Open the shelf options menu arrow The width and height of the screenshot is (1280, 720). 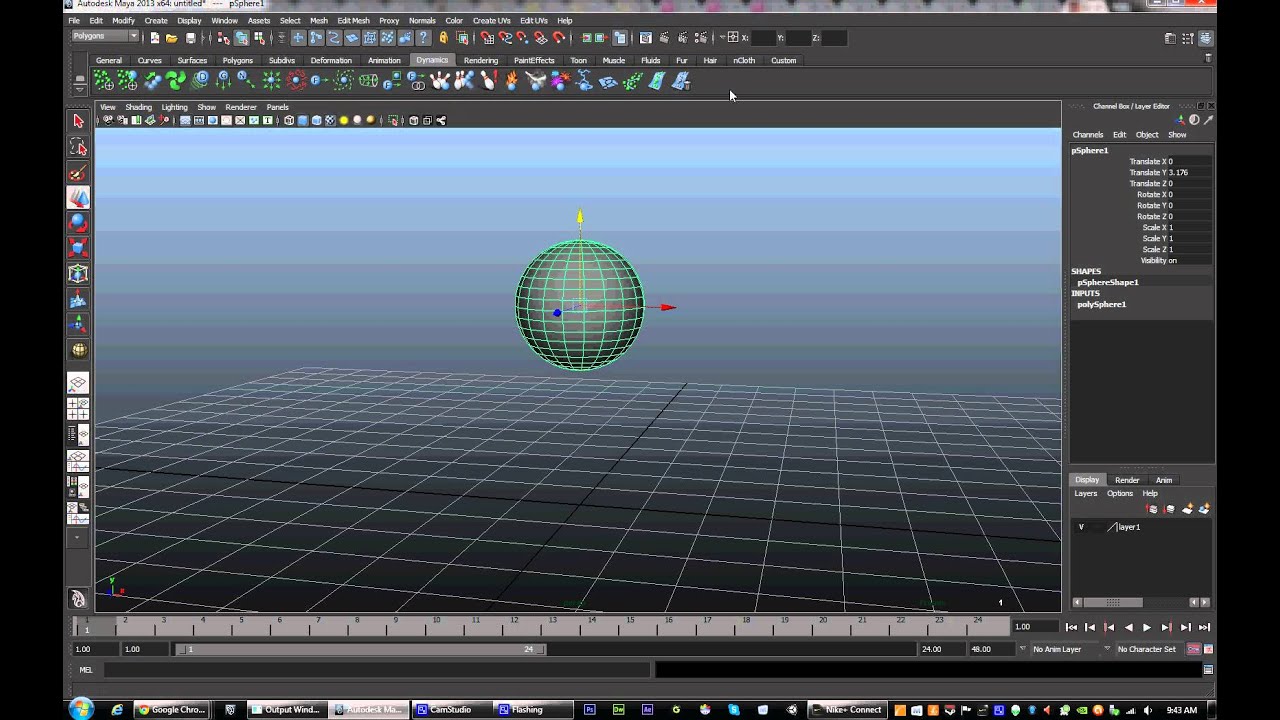pos(80,88)
